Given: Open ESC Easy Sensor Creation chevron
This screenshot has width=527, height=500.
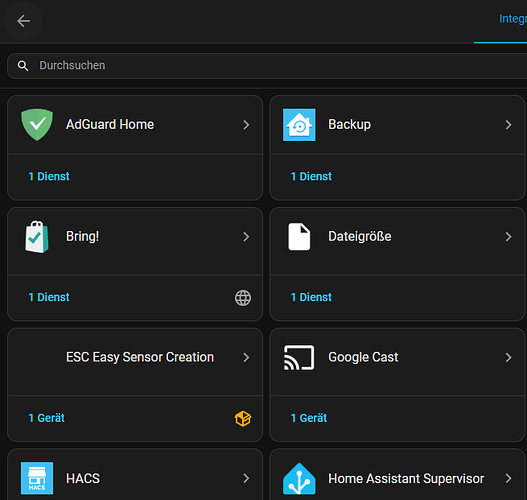Looking at the screenshot, I should (x=246, y=358).
